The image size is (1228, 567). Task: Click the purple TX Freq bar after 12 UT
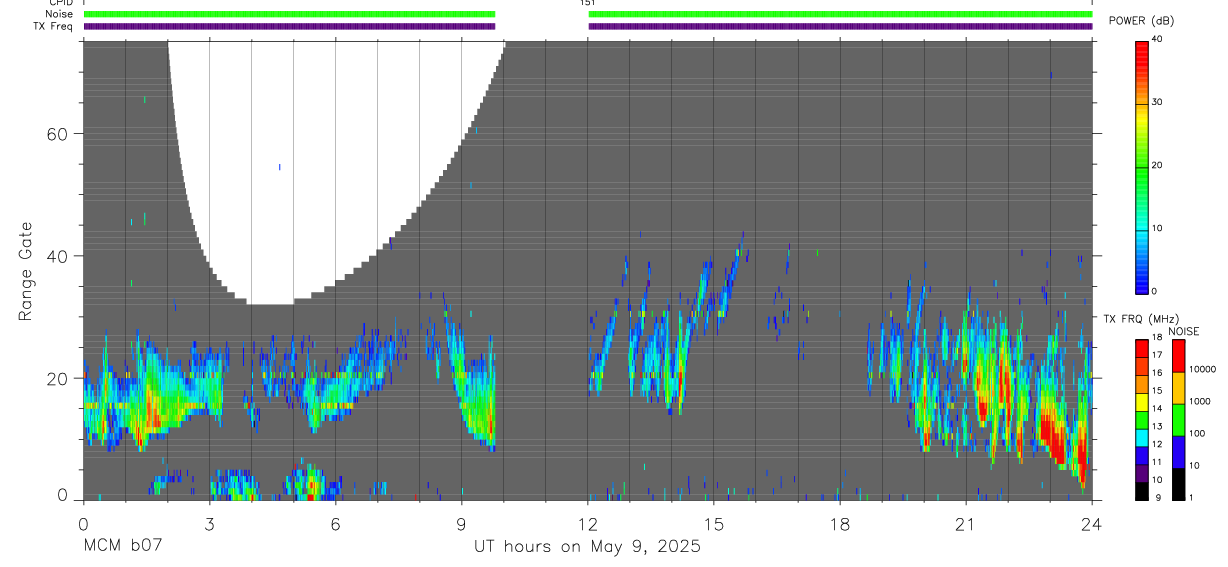click(840, 26)
